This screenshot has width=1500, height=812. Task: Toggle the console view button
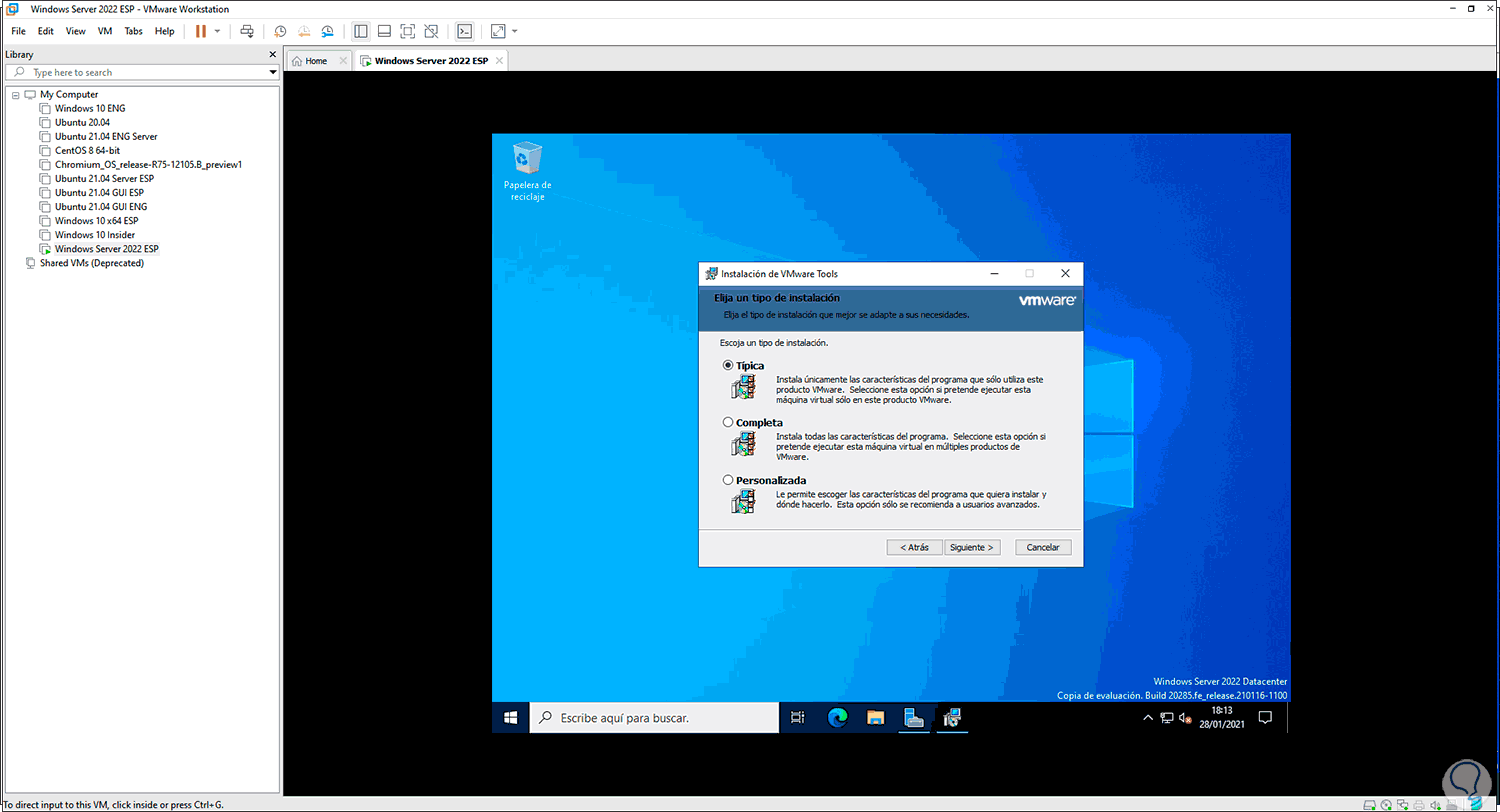464,31
